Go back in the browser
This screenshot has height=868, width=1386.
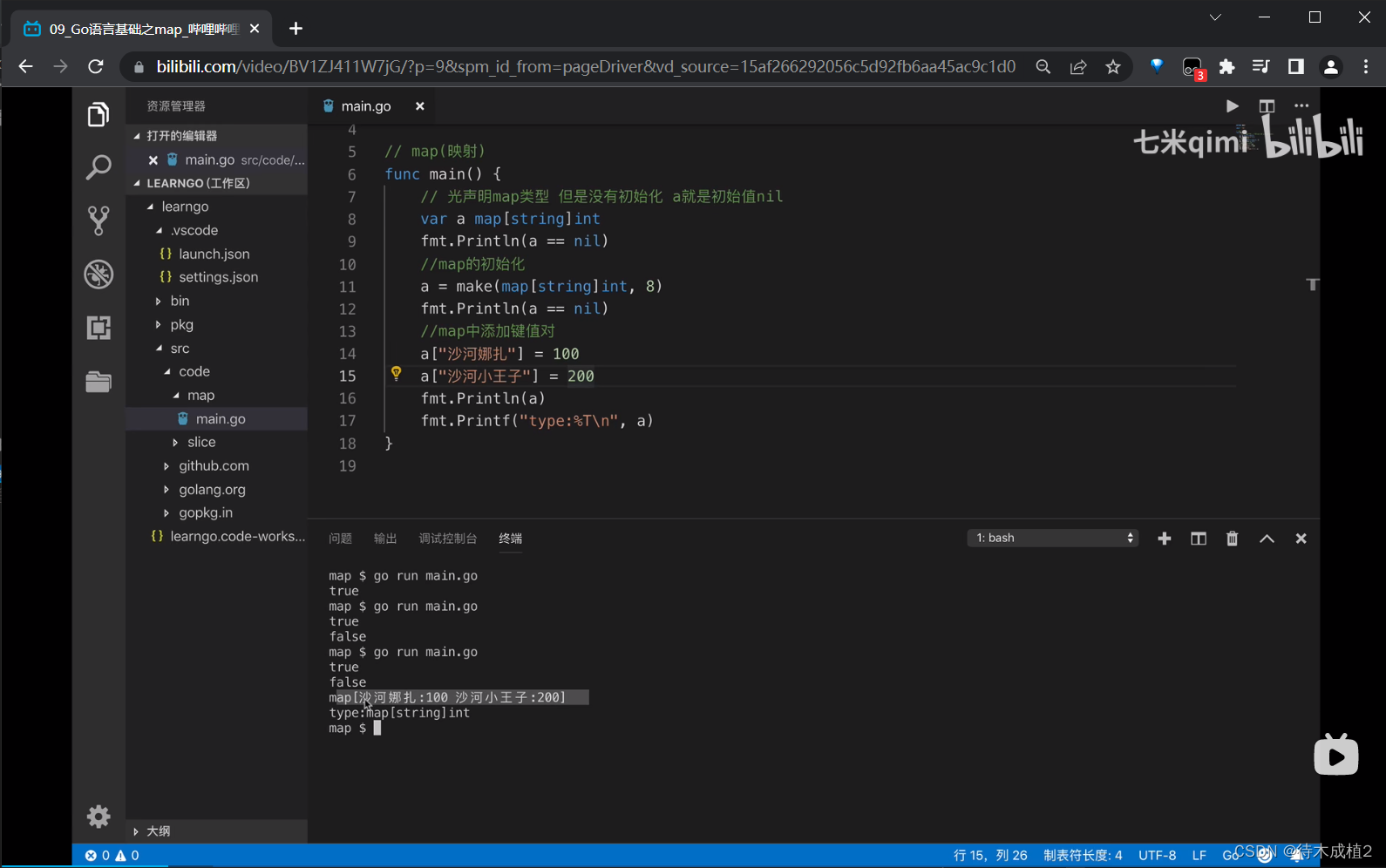click(x=25, y=67)
